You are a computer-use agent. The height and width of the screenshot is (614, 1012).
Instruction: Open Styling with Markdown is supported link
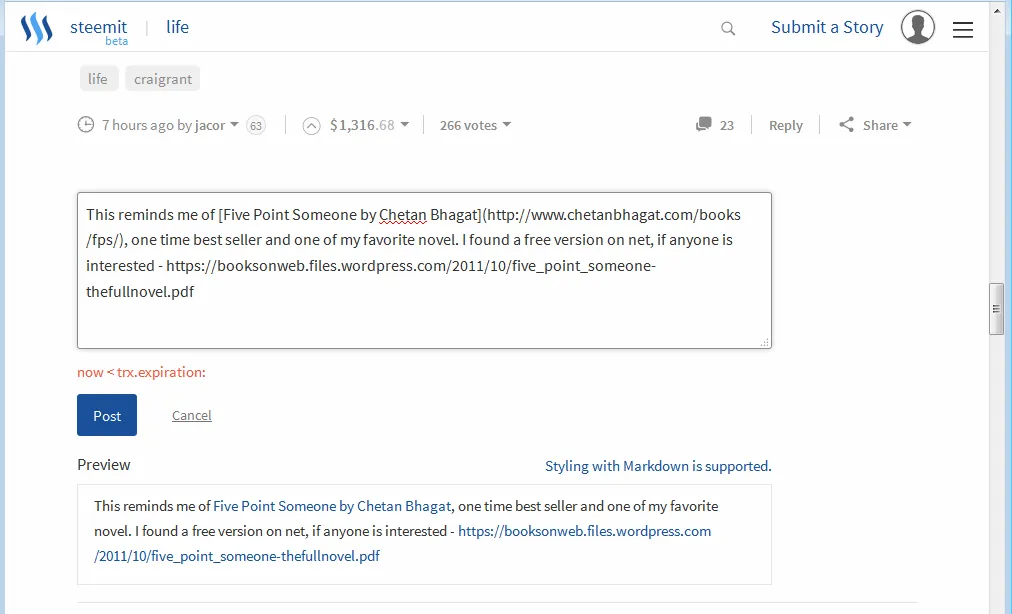(x=658, y=466)
